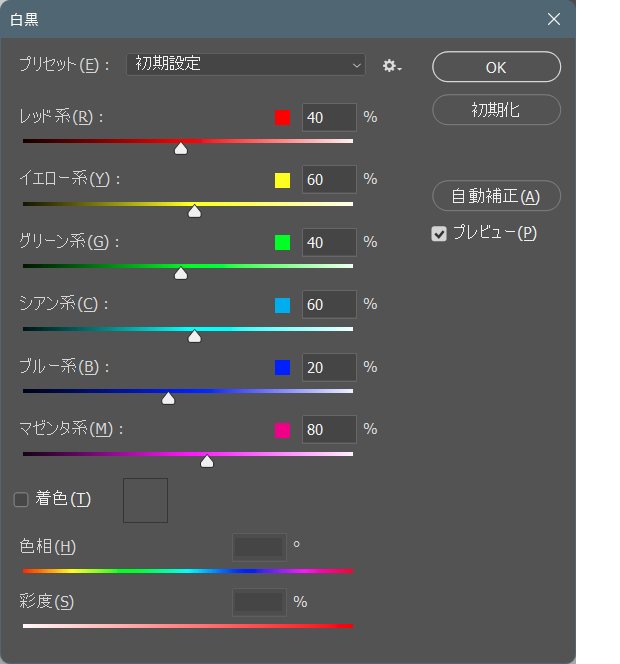The image size is (620, 664).
Task: Click the red color swatch
Action: [282, 118]
